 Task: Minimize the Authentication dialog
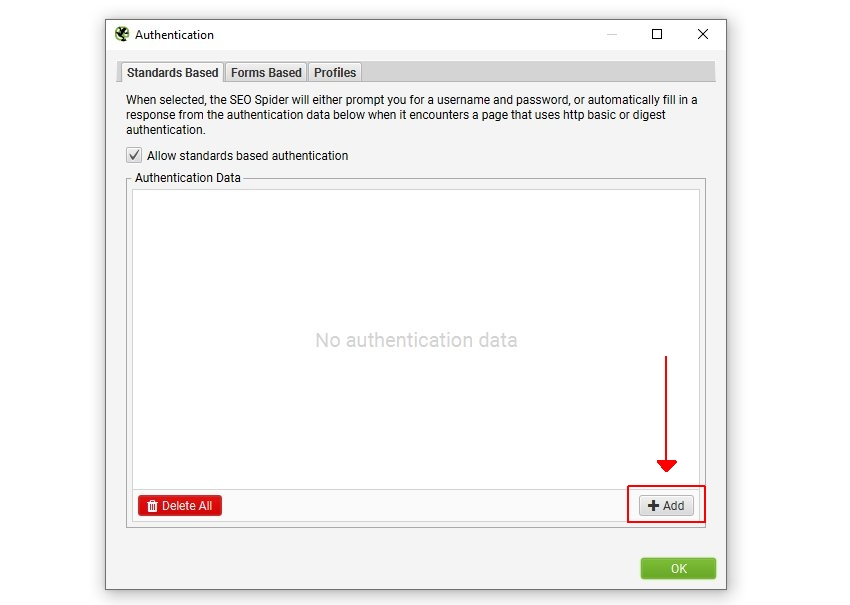(612, 34)
